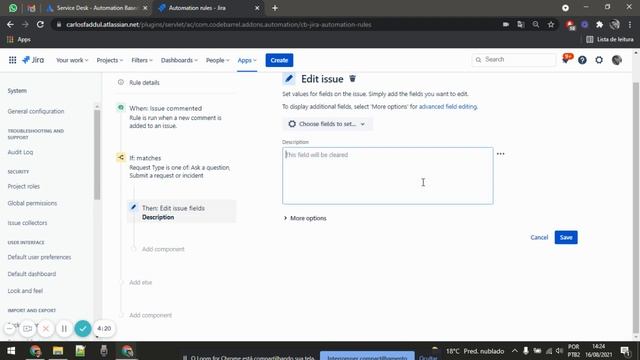Click the browser address bar

tap(278, 24)
